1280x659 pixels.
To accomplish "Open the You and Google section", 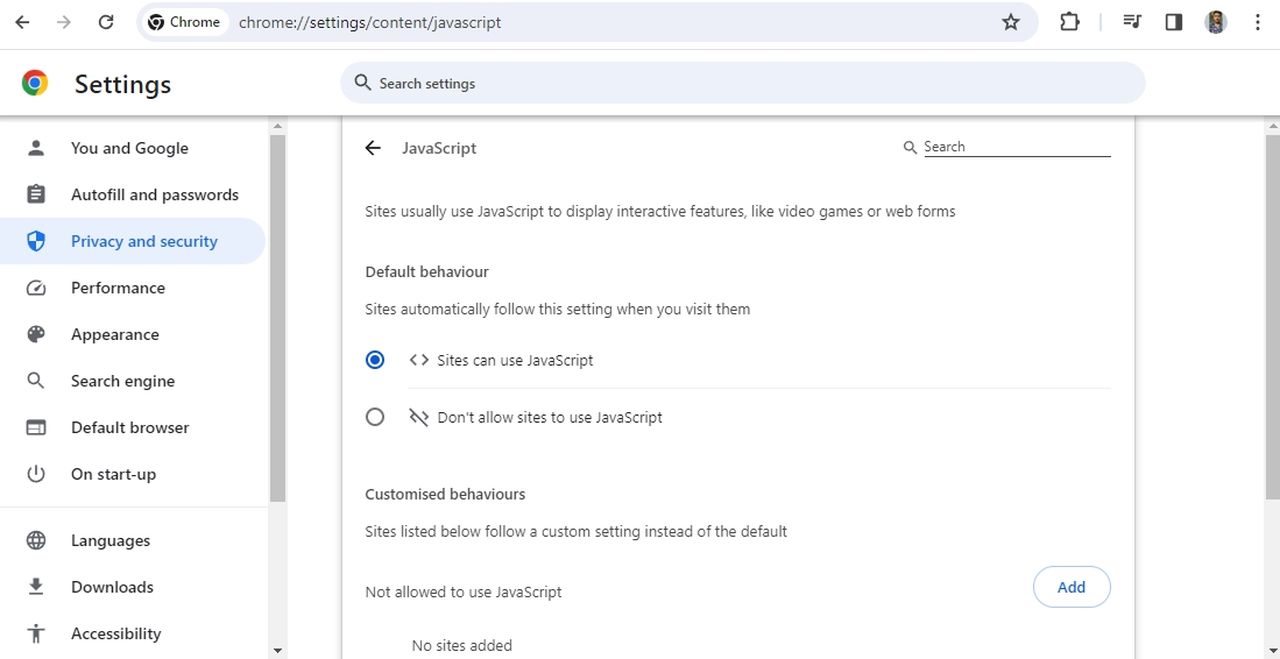I will pos(129,147).
